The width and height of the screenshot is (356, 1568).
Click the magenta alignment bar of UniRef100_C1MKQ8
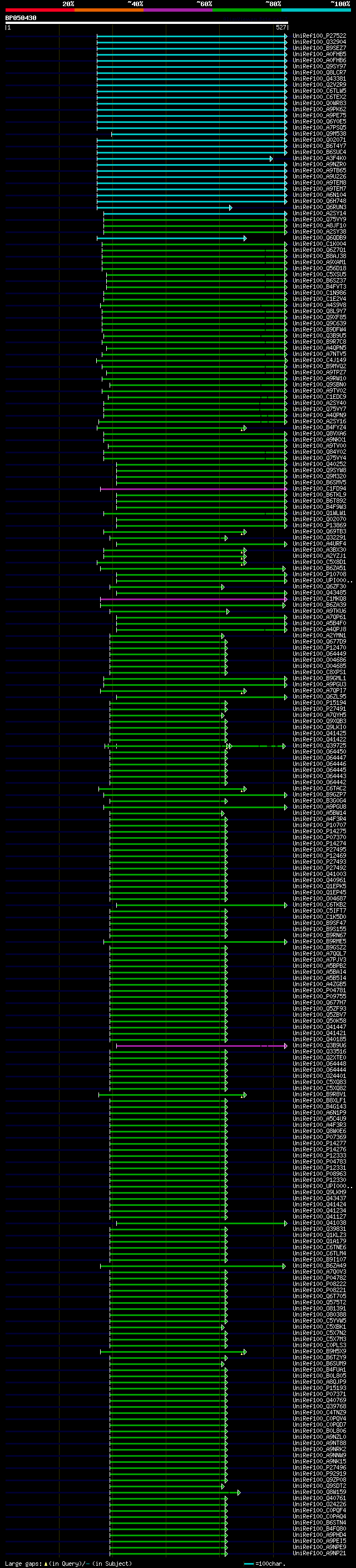coord(194,599)
